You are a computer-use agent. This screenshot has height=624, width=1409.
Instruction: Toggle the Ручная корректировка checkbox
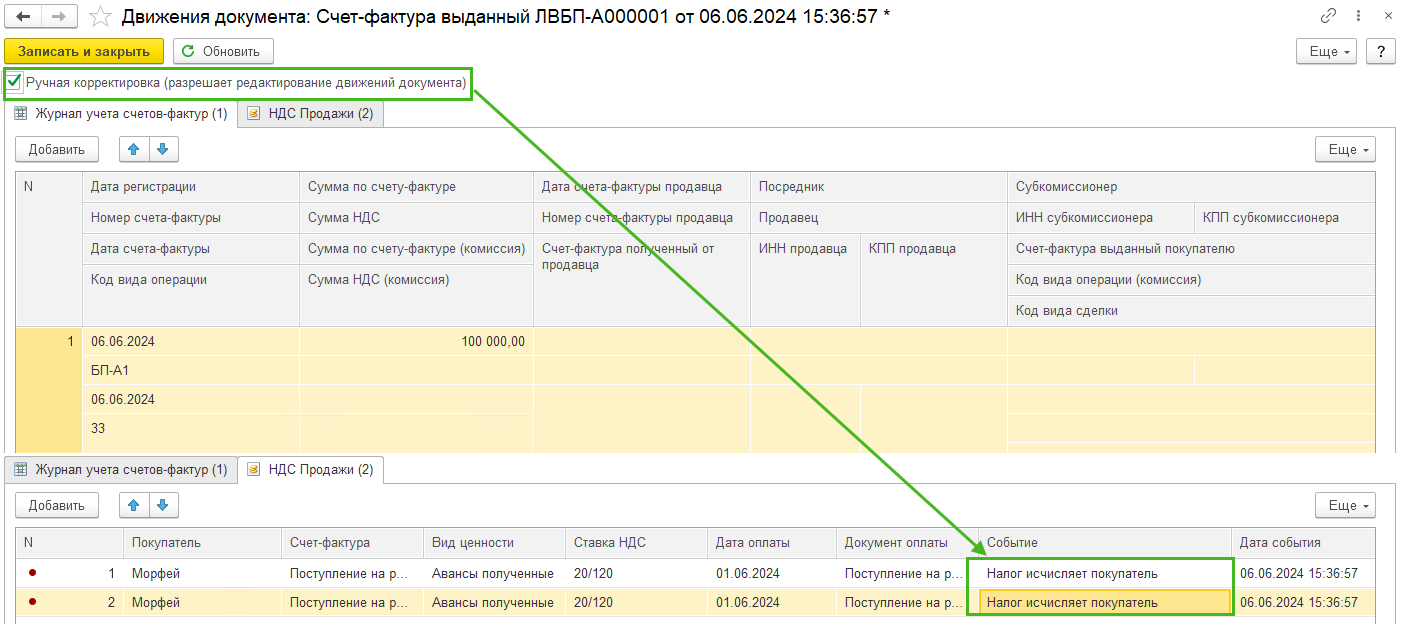(x=14, y=82)
